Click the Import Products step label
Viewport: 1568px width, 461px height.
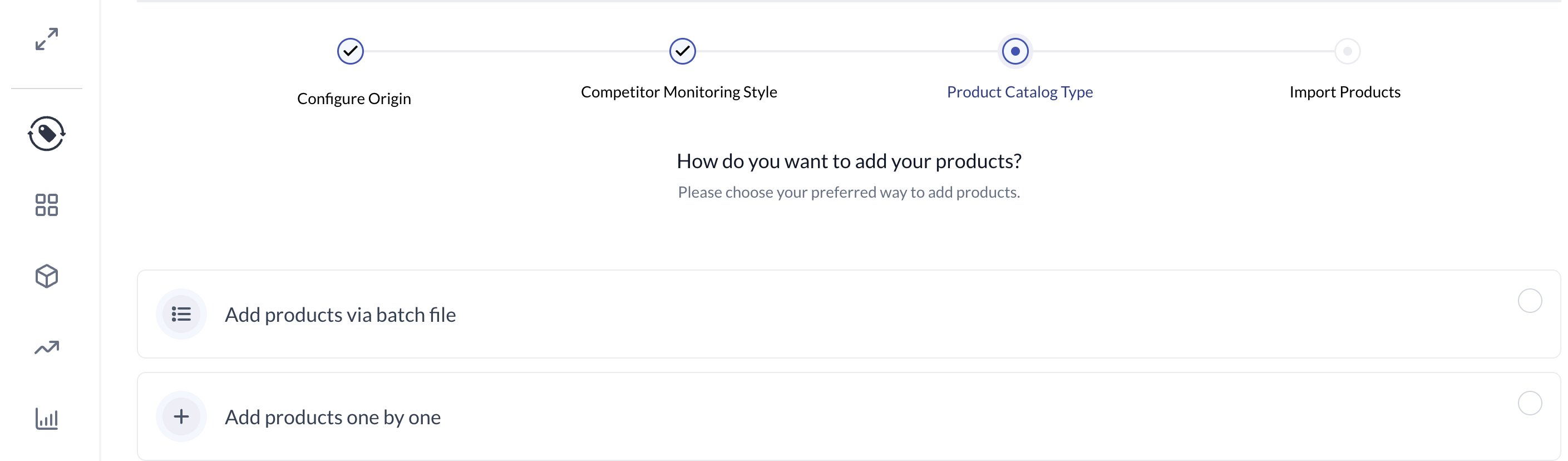[1345, 92]
